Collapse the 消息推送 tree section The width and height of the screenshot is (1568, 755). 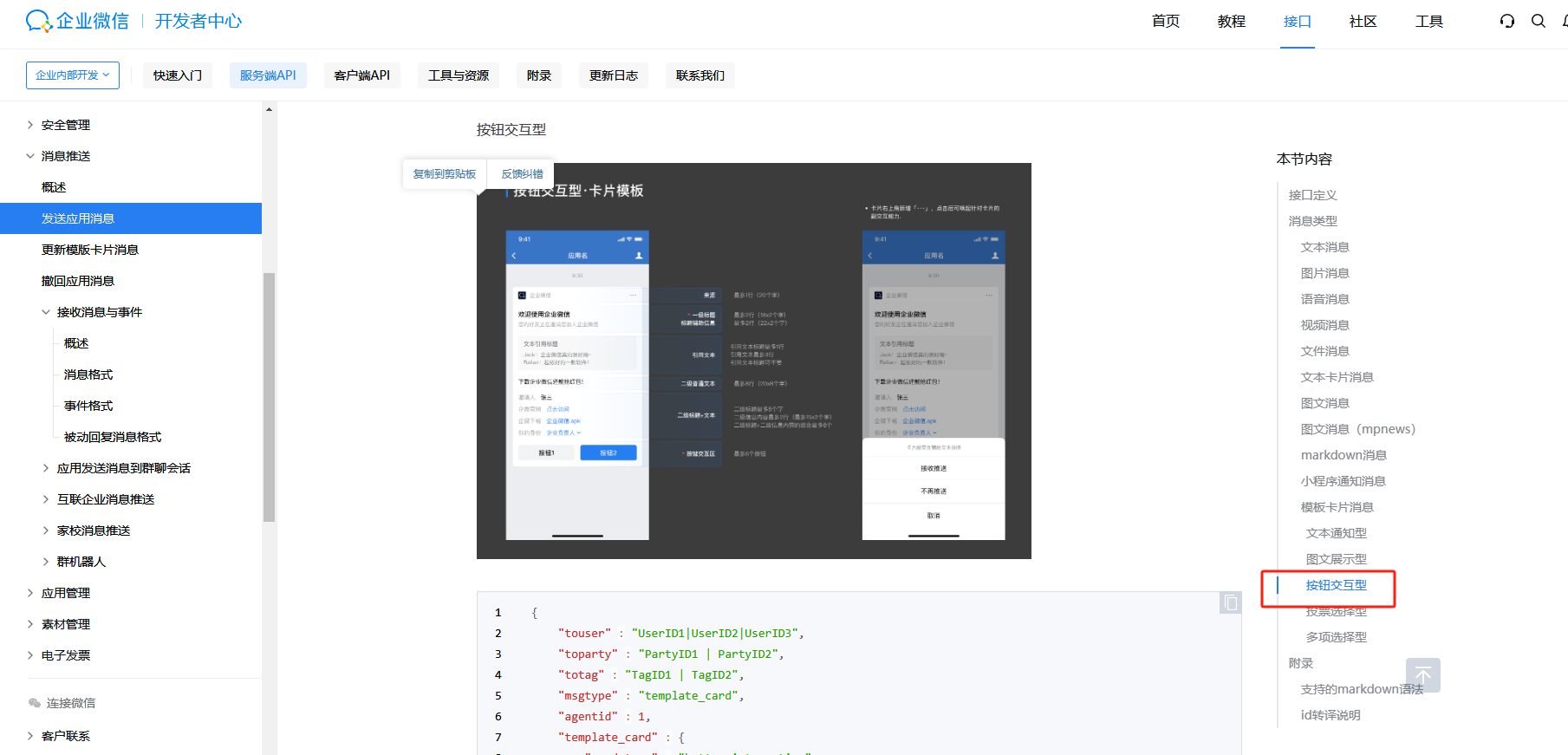pyautogui.click(x=30, y=156)
